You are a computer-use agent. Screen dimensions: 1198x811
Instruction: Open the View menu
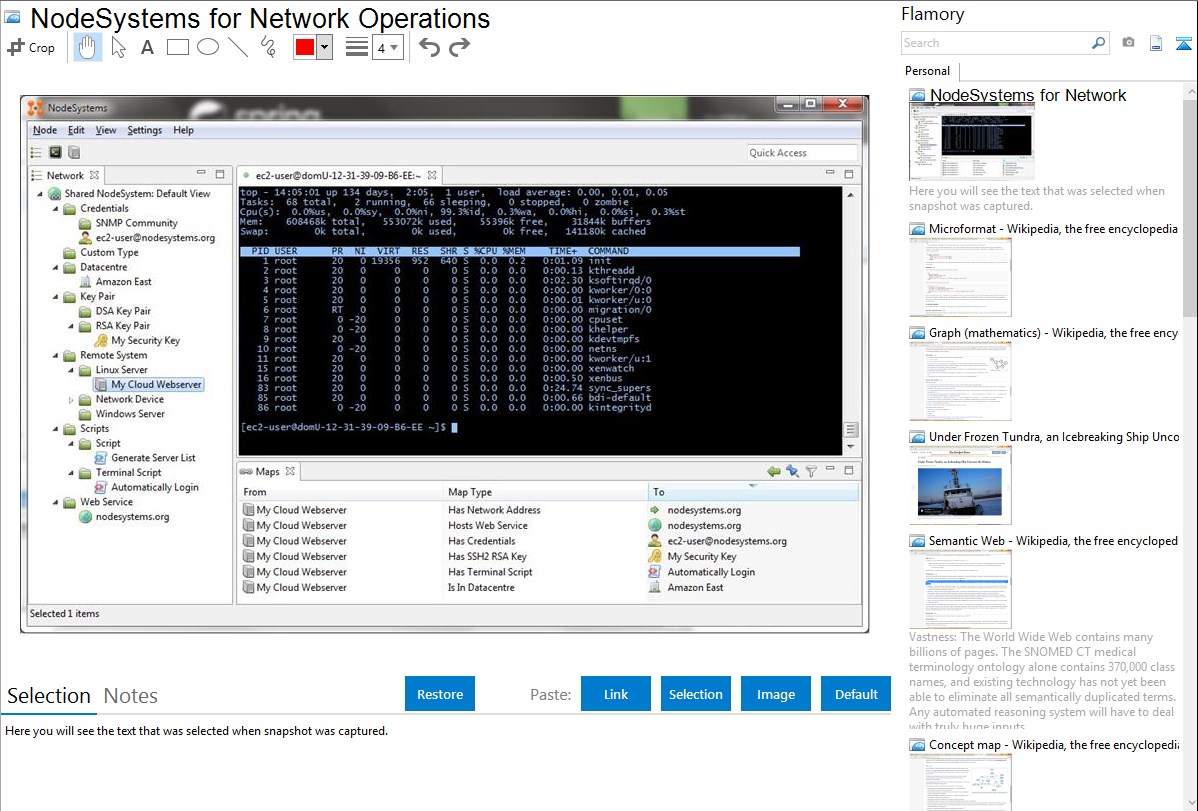(x=105, y=130)
